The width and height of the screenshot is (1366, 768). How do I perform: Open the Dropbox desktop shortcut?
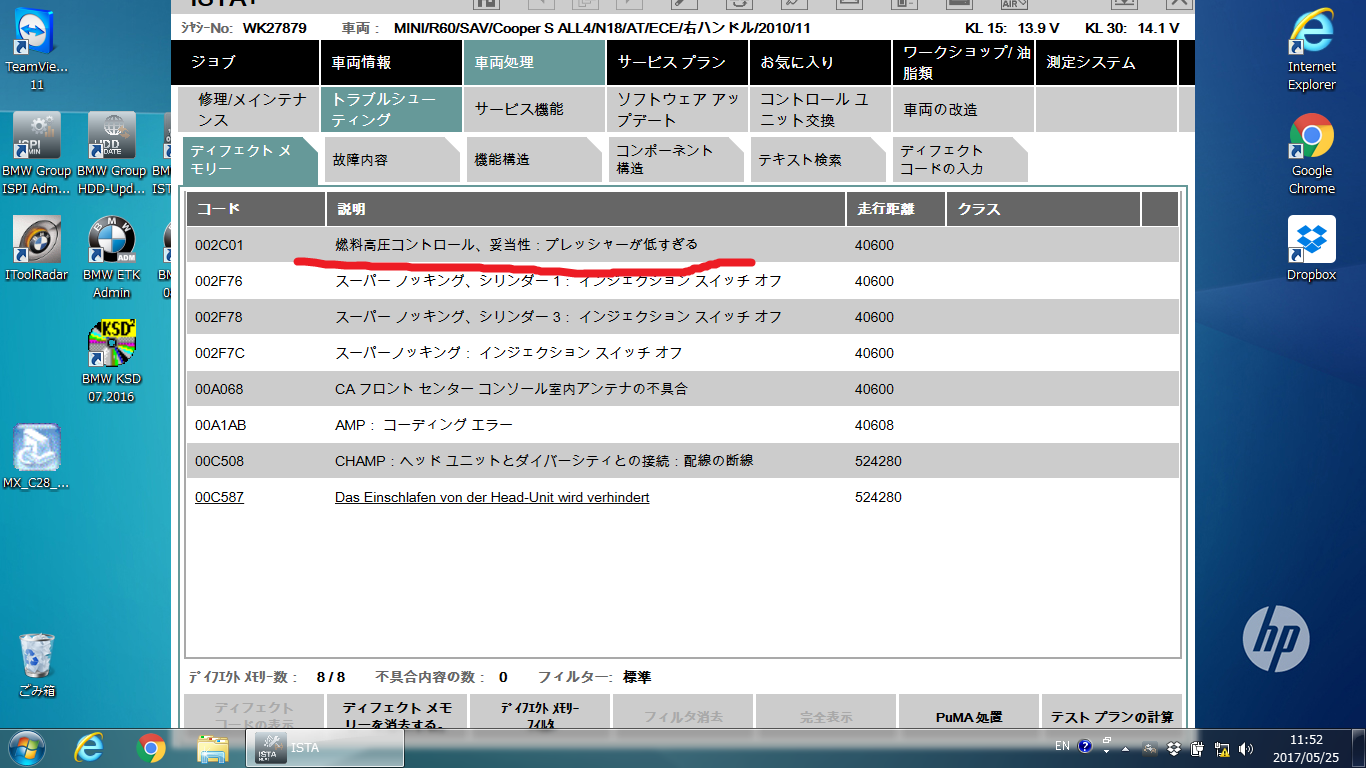pos(1312,249)
